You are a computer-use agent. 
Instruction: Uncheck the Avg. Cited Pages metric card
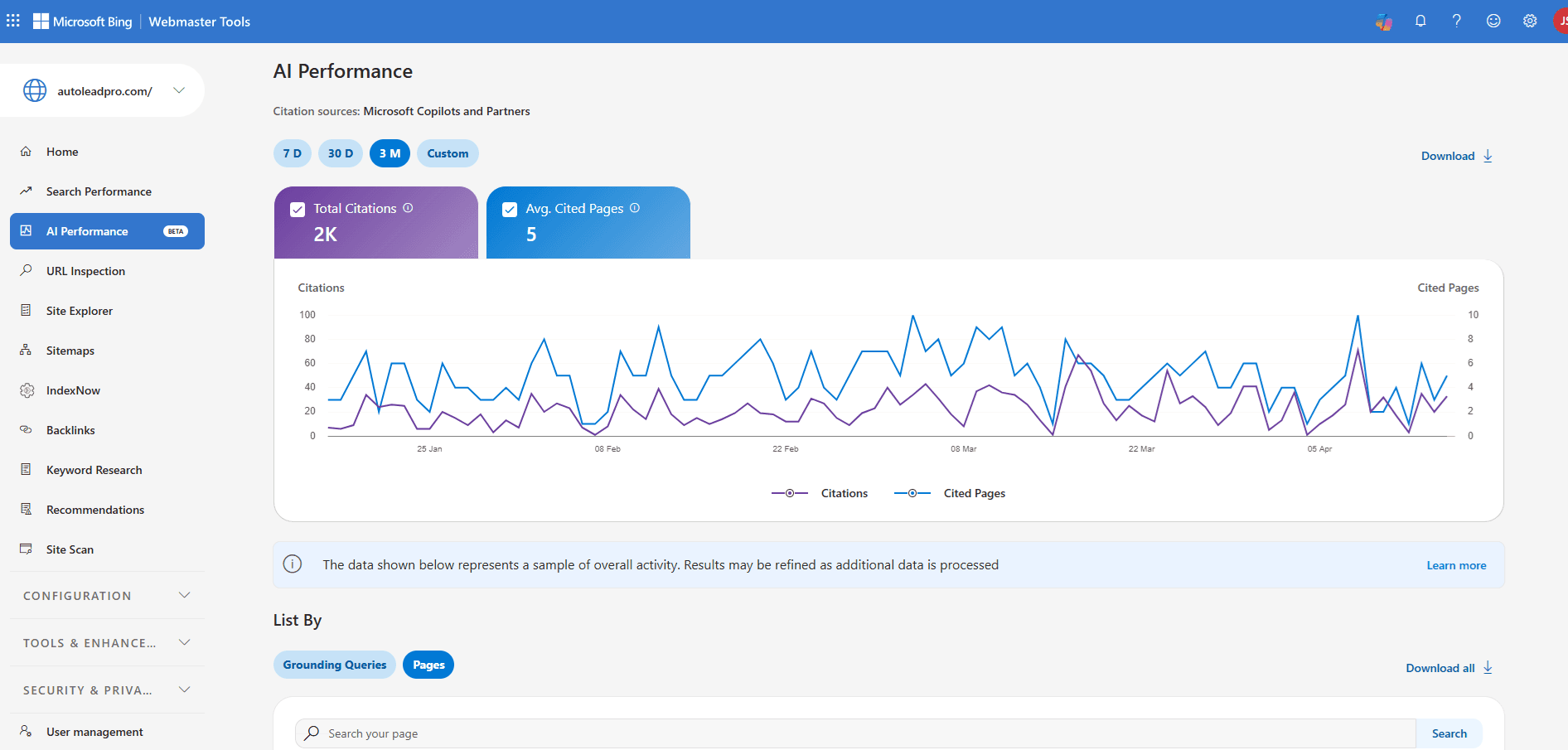click(x=510, y=209)
